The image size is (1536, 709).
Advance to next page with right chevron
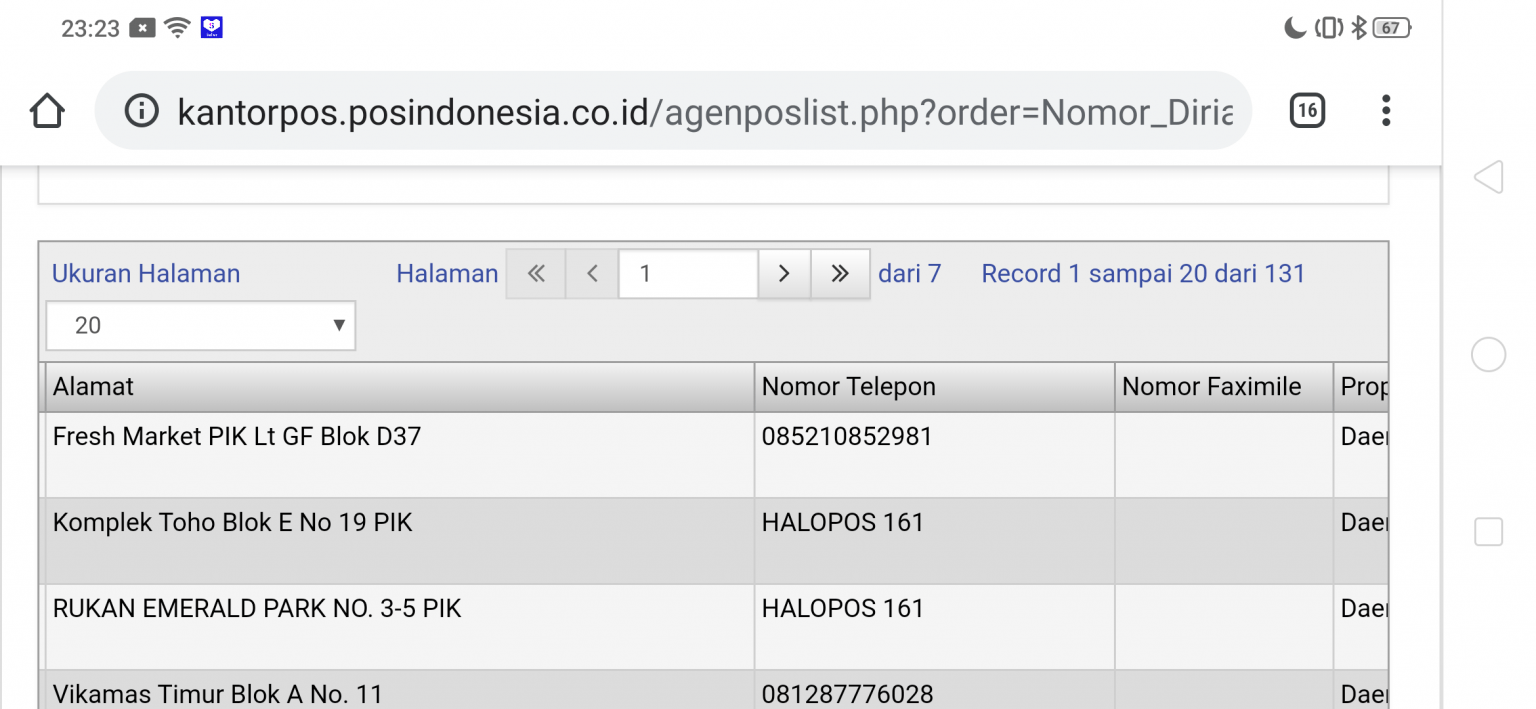tap(784, 273)
